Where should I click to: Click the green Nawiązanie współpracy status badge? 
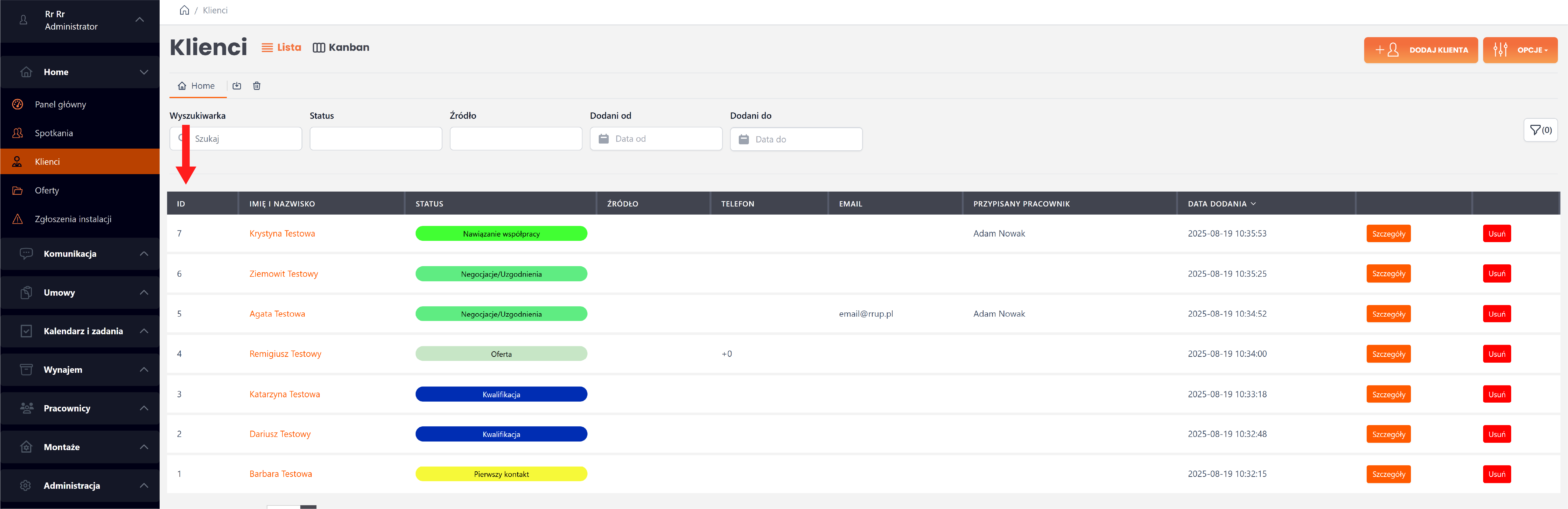[x=501, y=233]
